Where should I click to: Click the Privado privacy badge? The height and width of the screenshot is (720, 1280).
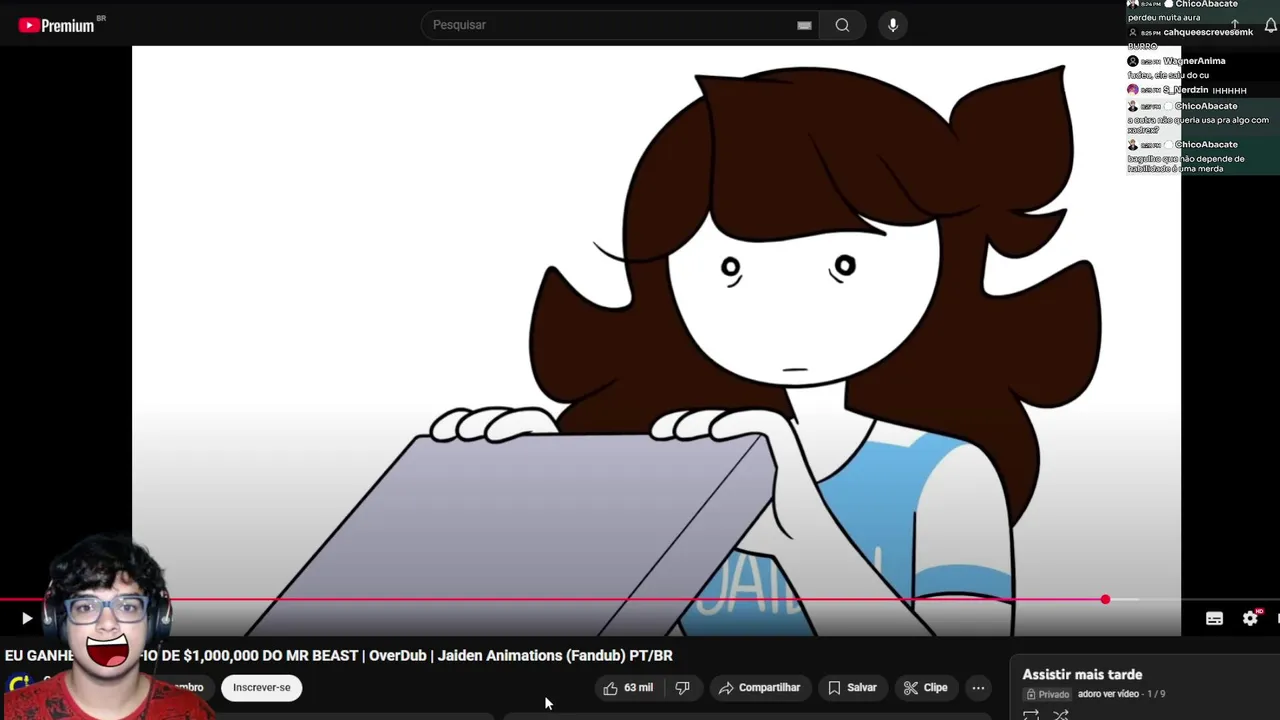pyautogui.click(x=1048, y=694)
